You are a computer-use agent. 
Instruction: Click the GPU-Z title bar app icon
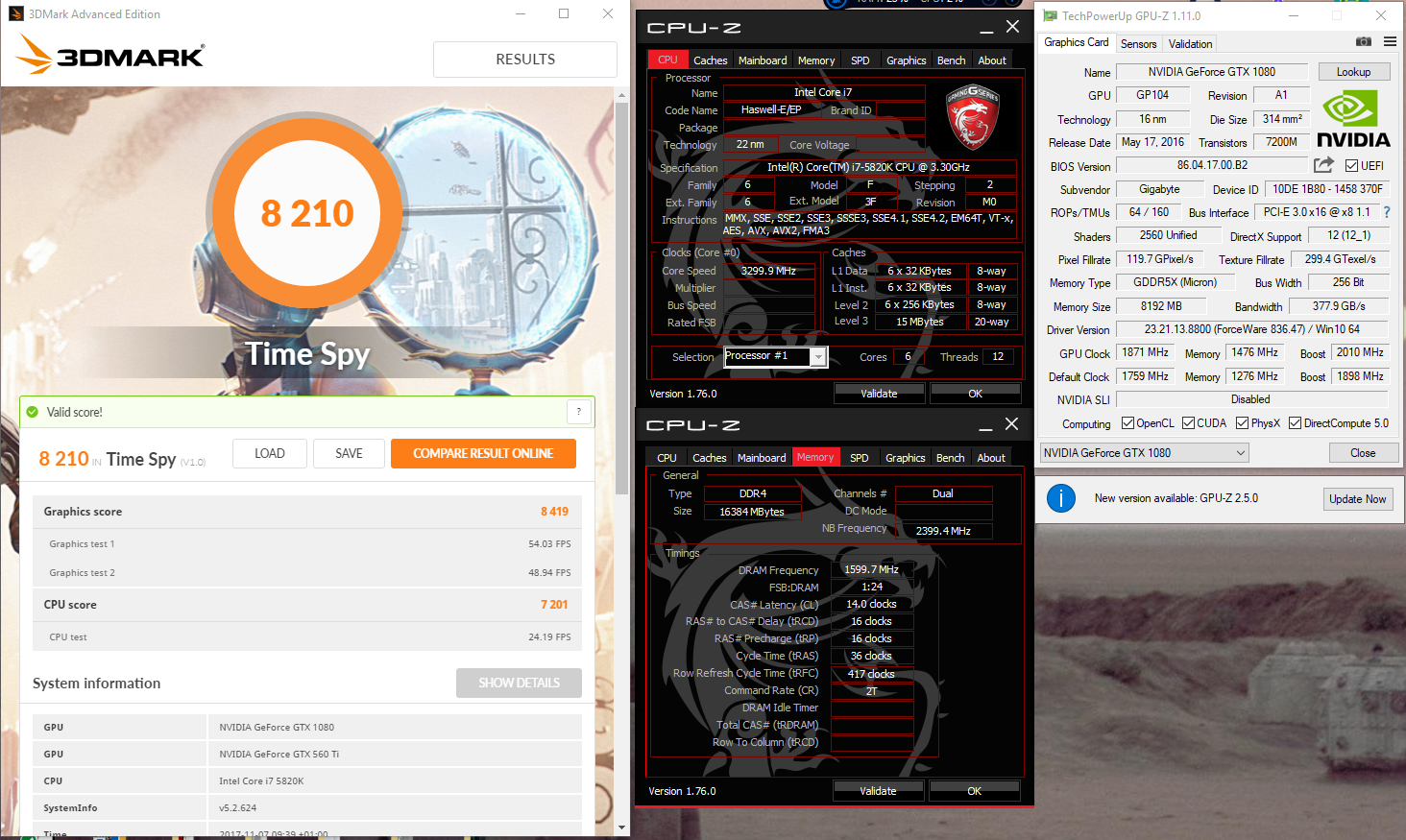tap(1050, 15)
